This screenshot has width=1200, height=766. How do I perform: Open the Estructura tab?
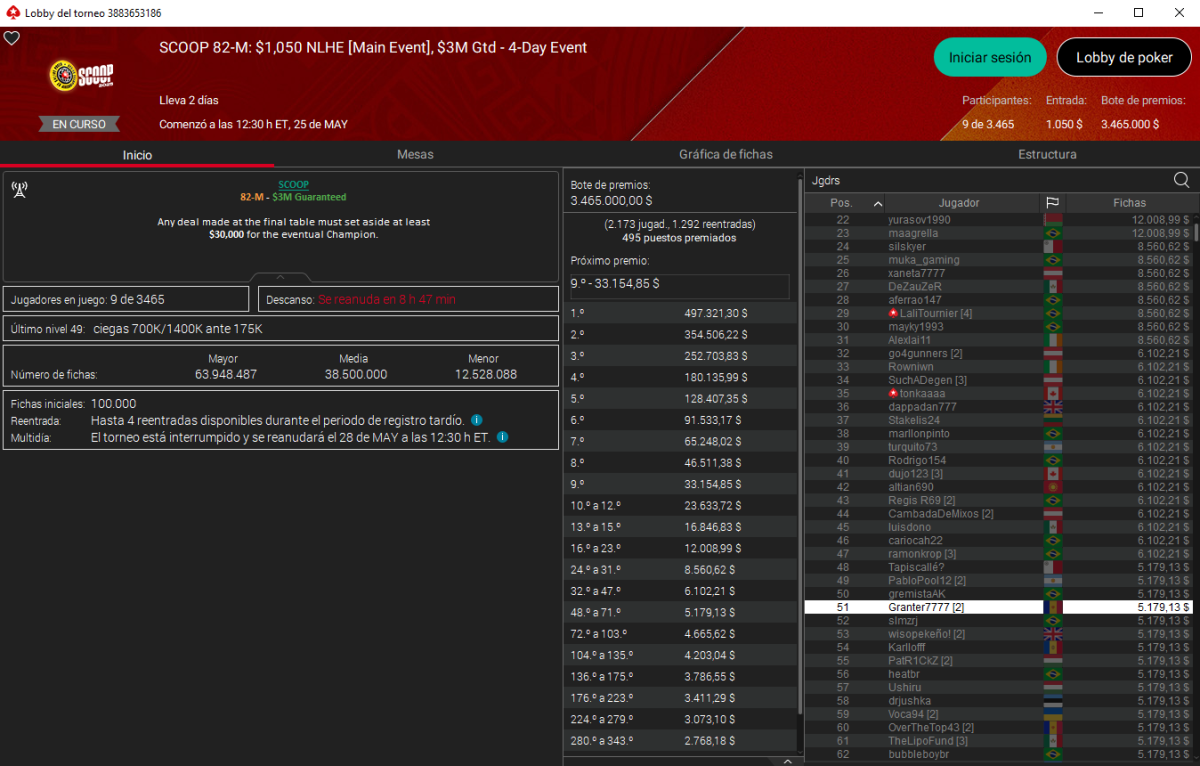1047,155
